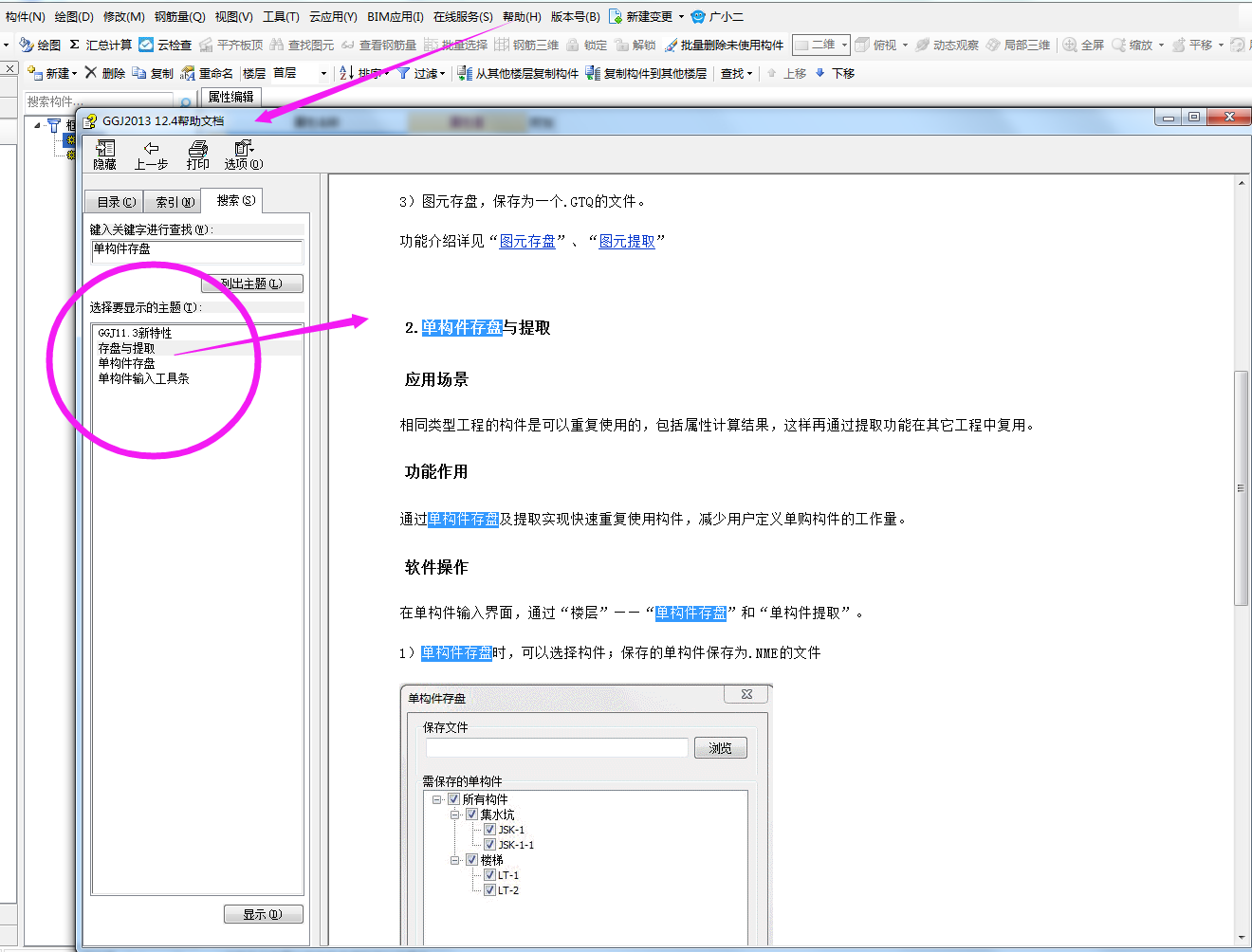The height and width of the screenshot is (952, 1252).
Task: Open the 图元提取 link
Action: (x=627, y=241)
